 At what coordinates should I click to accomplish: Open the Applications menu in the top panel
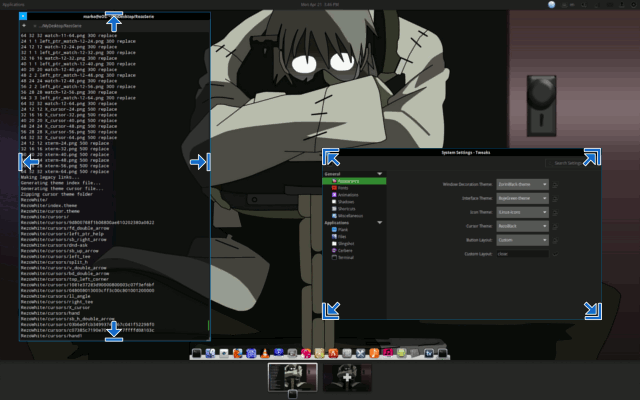pos(13,4)
